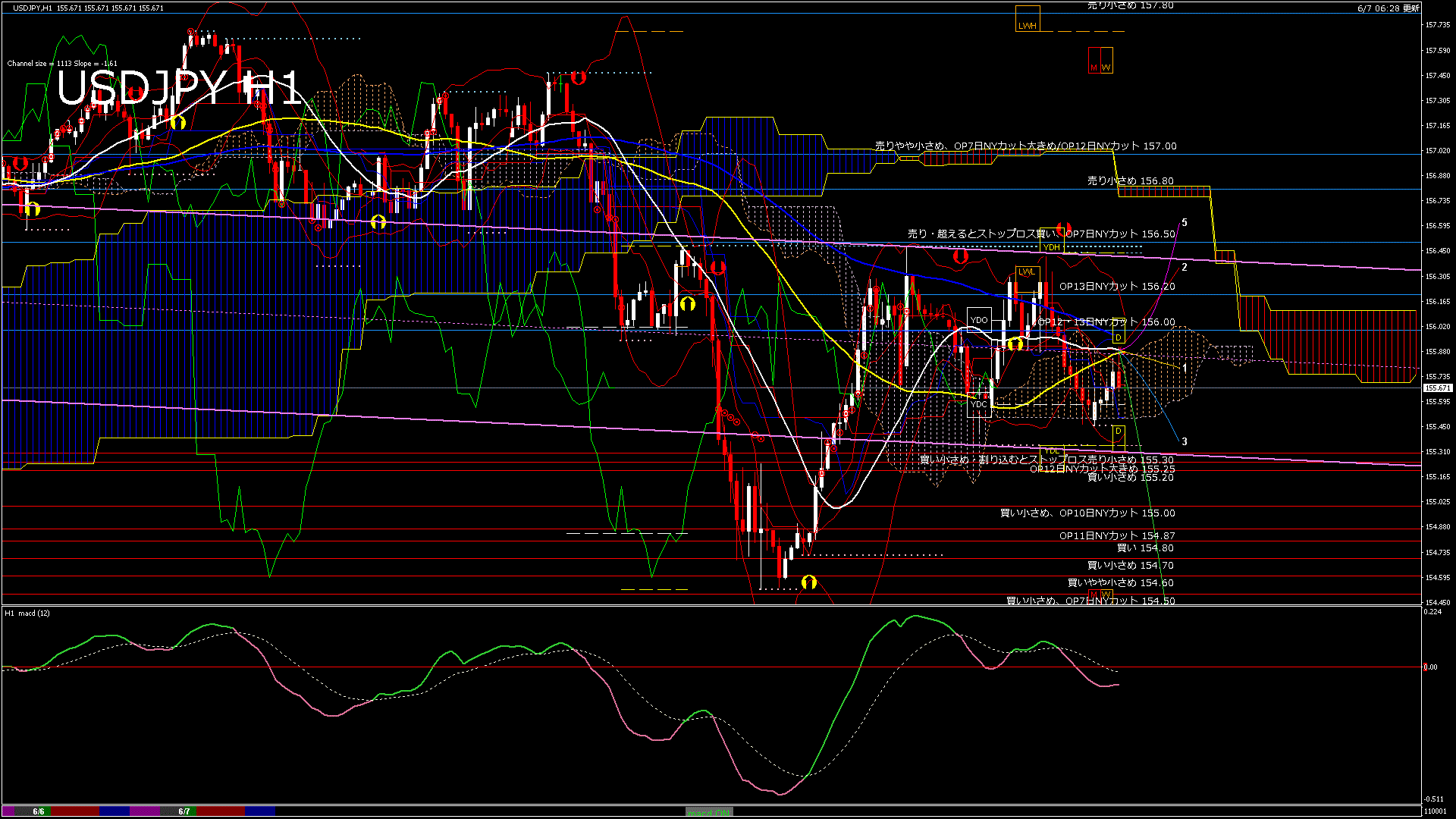Click red sell arrow near 157.45 peak

point(579,77)
